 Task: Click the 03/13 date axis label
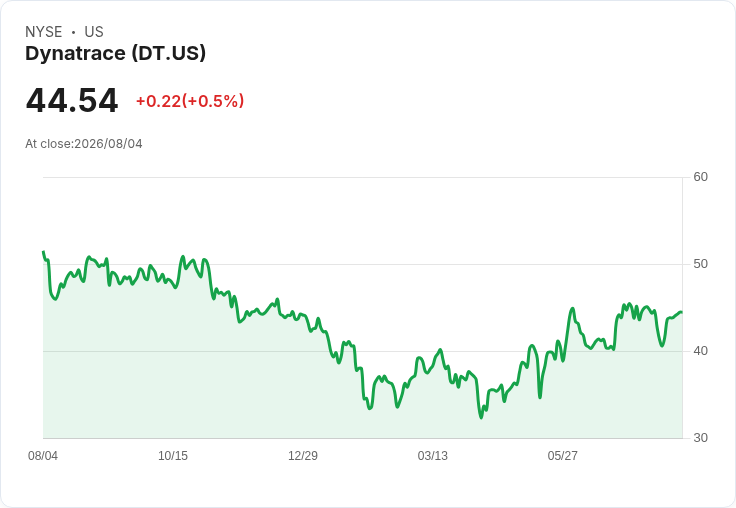click(x=433, y=455)
